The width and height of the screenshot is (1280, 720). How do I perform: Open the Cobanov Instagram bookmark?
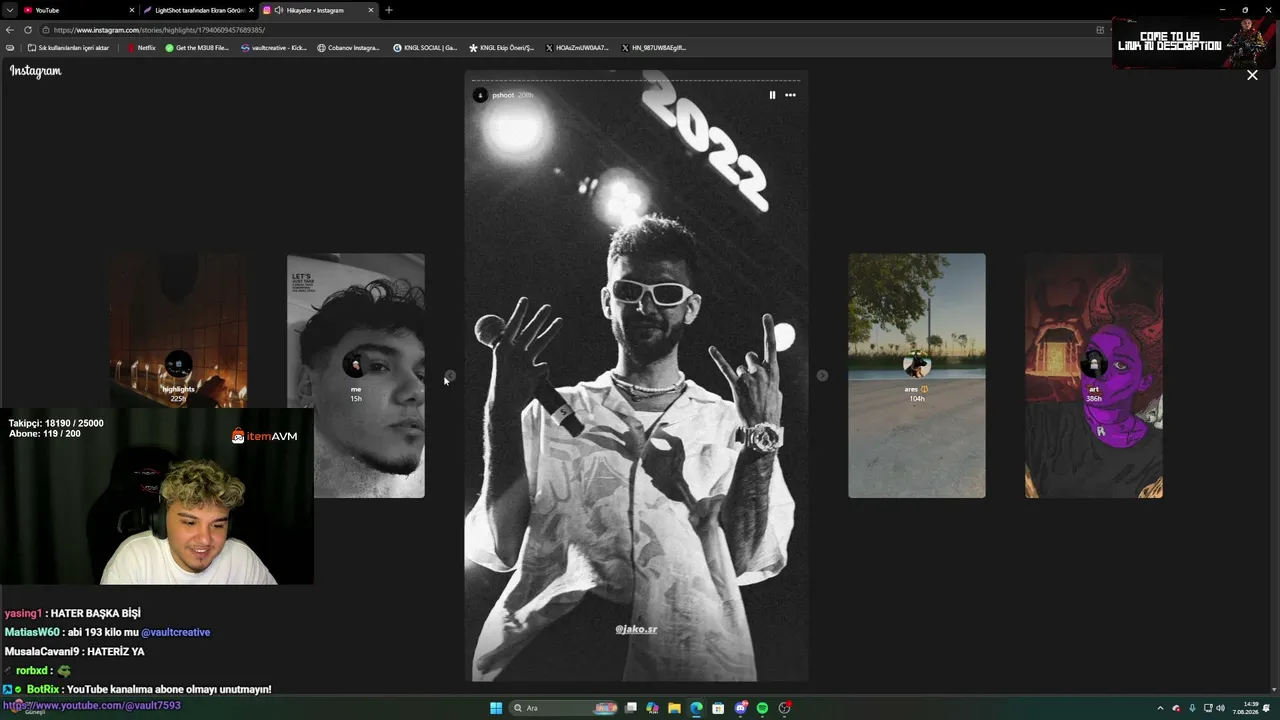click(x=349, y=48)
